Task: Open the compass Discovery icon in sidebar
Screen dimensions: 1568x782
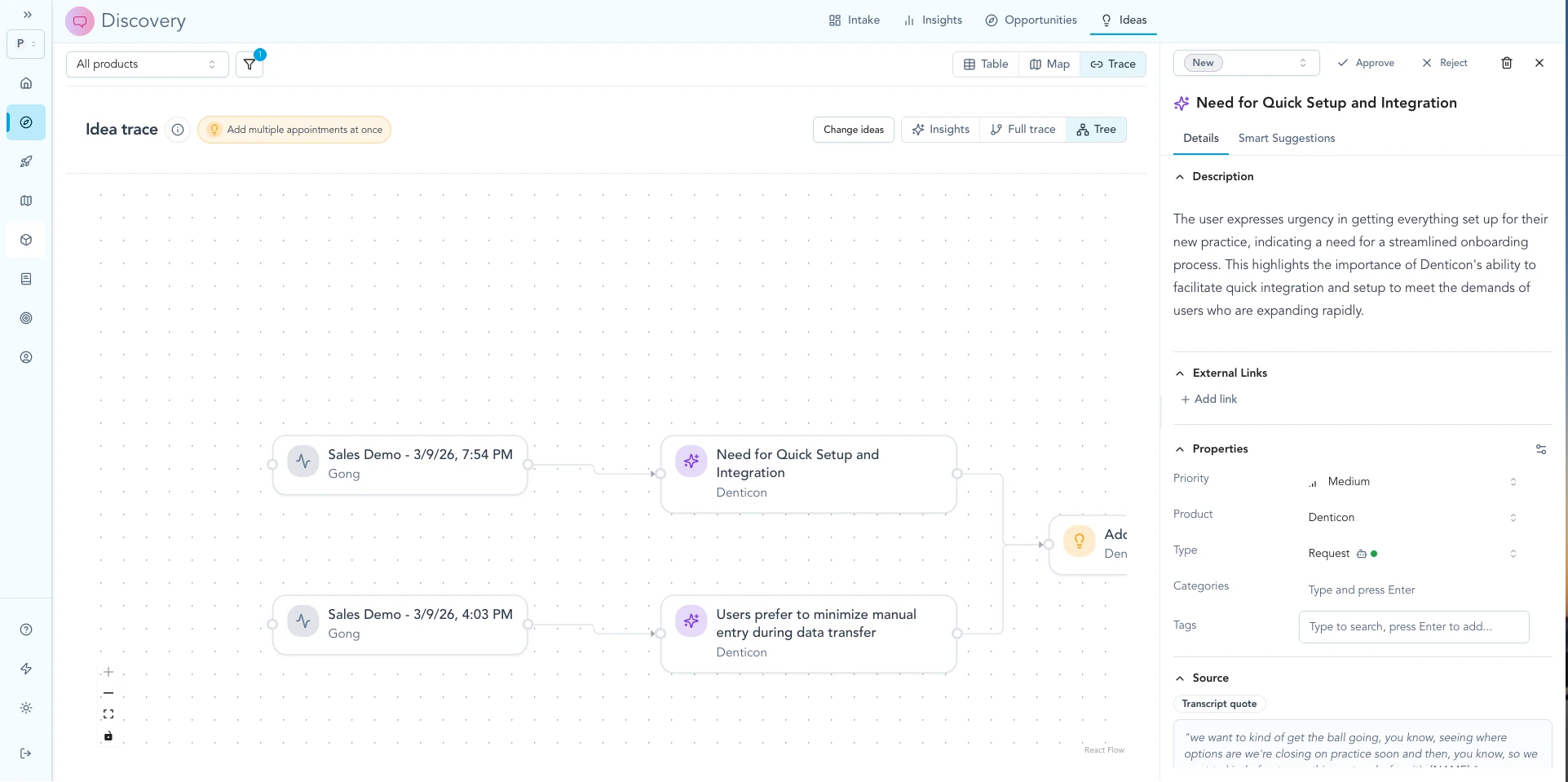Action: click(26, 122)
